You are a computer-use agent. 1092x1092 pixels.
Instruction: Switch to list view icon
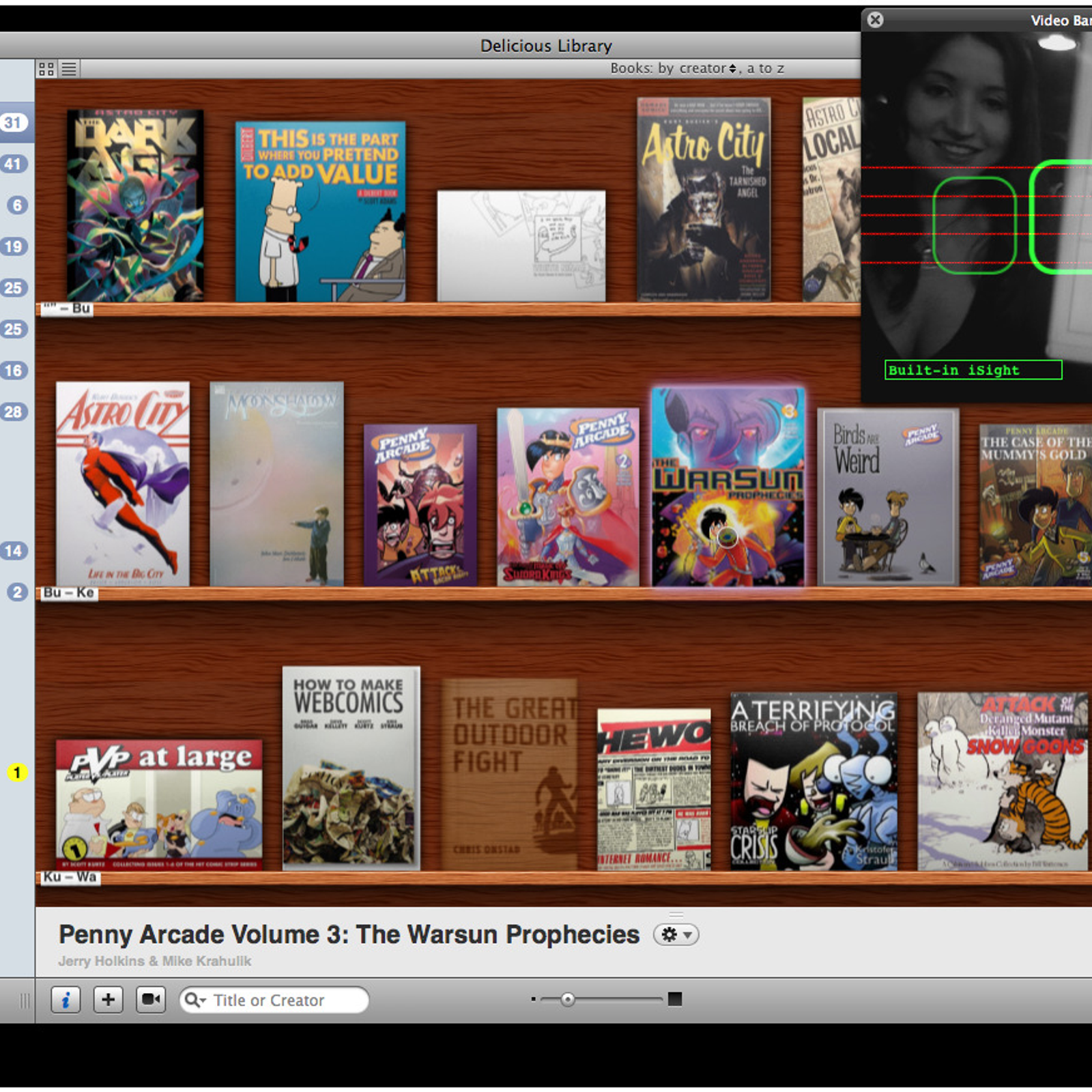point(69,69)
